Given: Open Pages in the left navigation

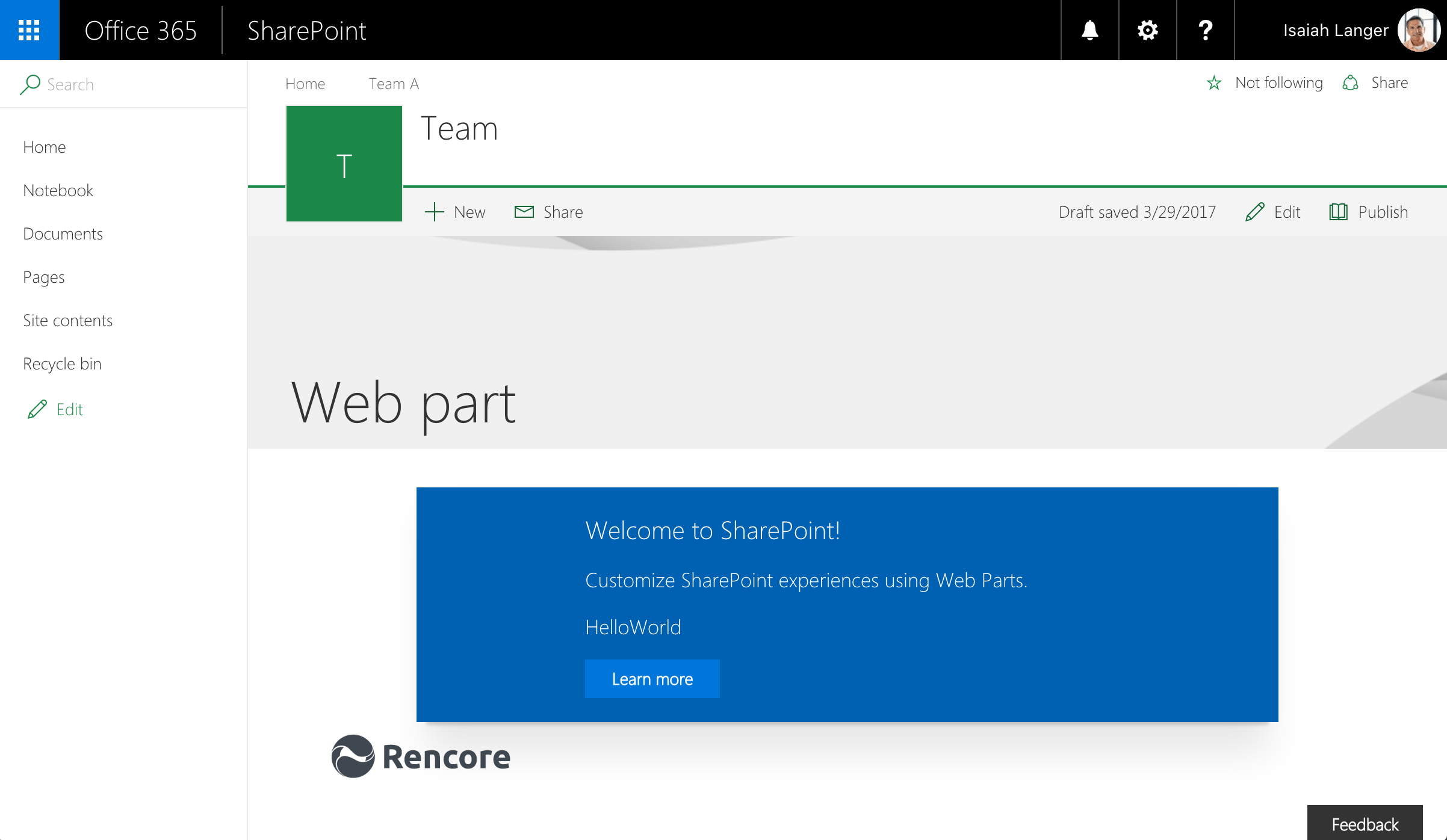Looking at the screenshot, I should click(43, 277).
